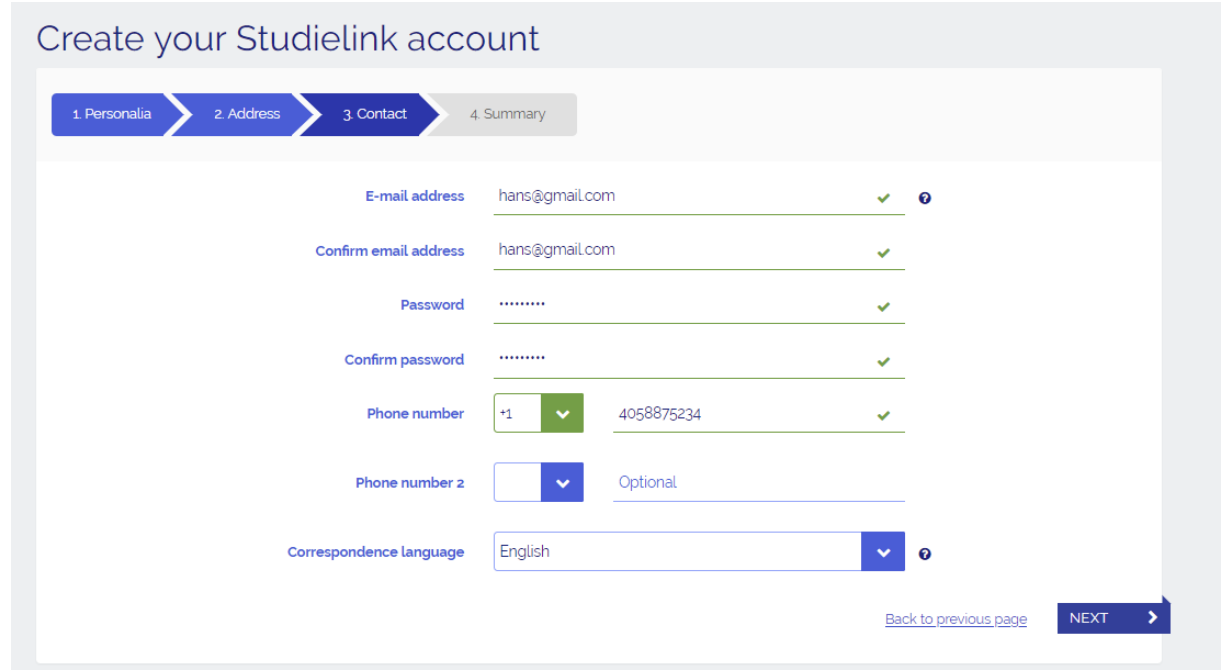The height and width of the screenshot is (672, 1227).
Task: Click the optional Phone number 2 field
Action: point(757,482)
